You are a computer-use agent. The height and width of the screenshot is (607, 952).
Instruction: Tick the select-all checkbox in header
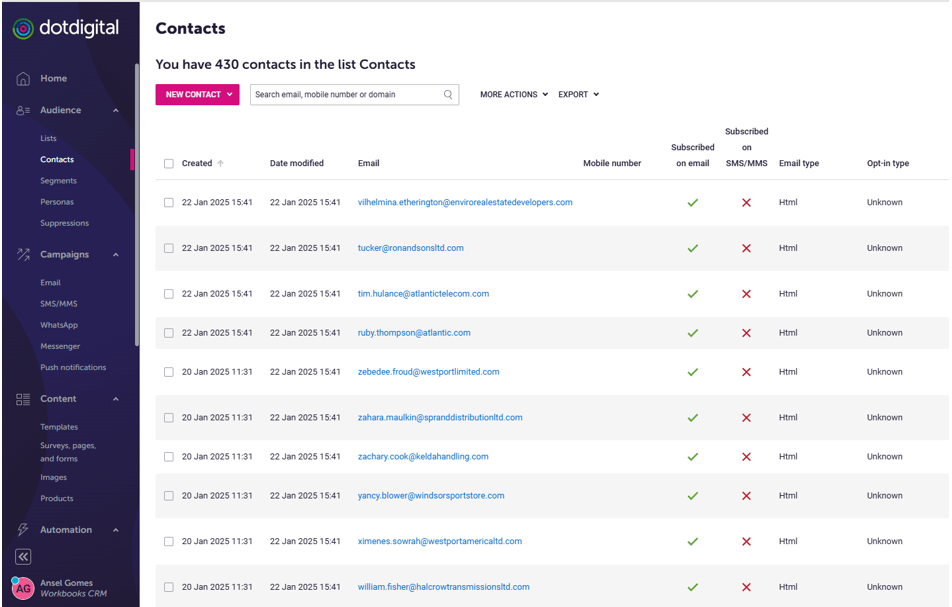click(169, 163)
